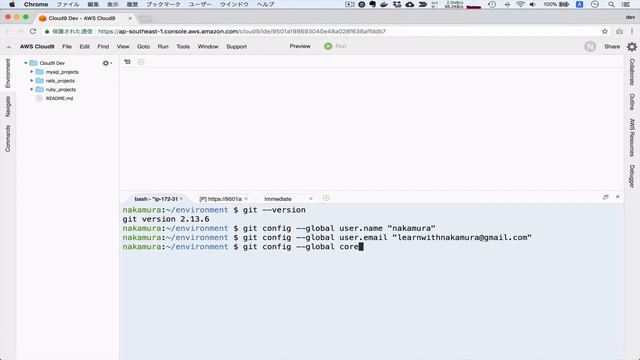640x360 pixels.
Task: Maximize the terminal panel
Action: pos(606,197)
